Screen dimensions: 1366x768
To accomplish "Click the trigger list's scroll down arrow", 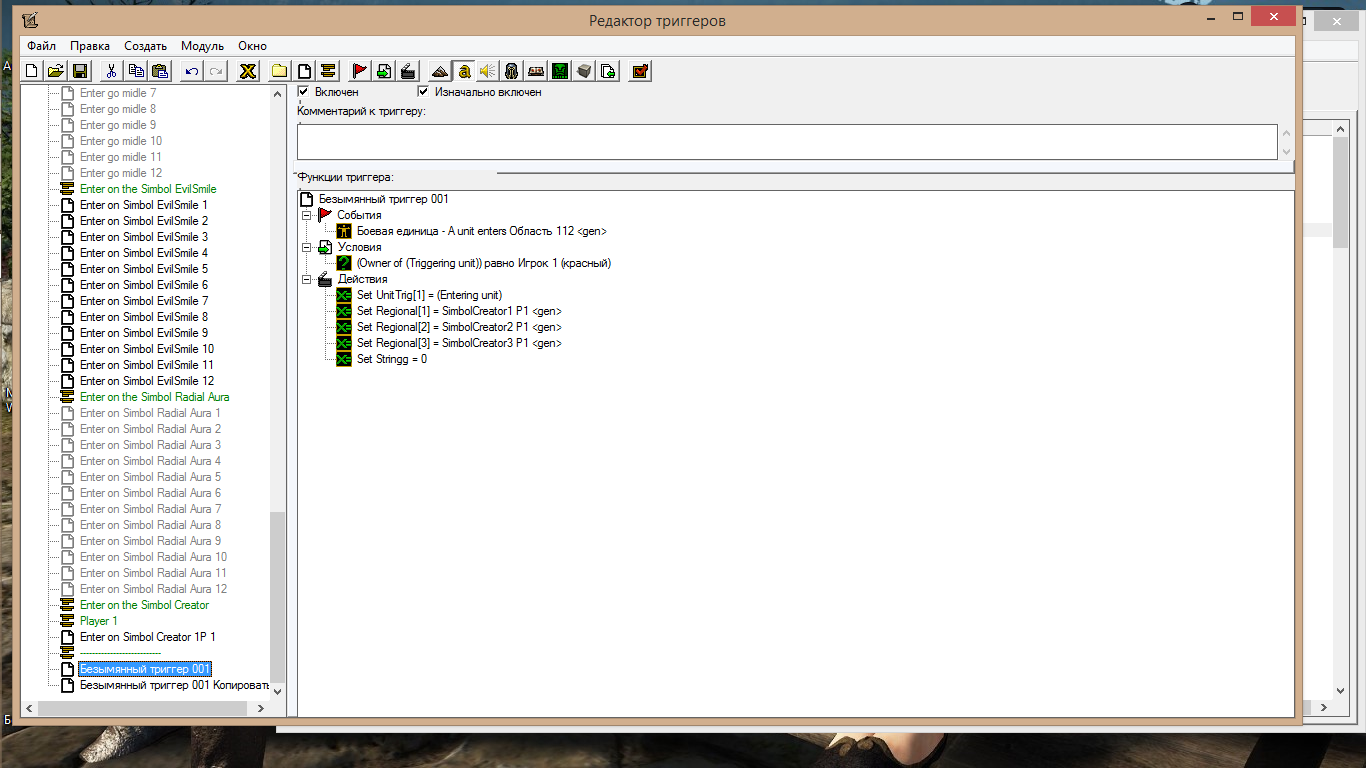I will [278, 692].
